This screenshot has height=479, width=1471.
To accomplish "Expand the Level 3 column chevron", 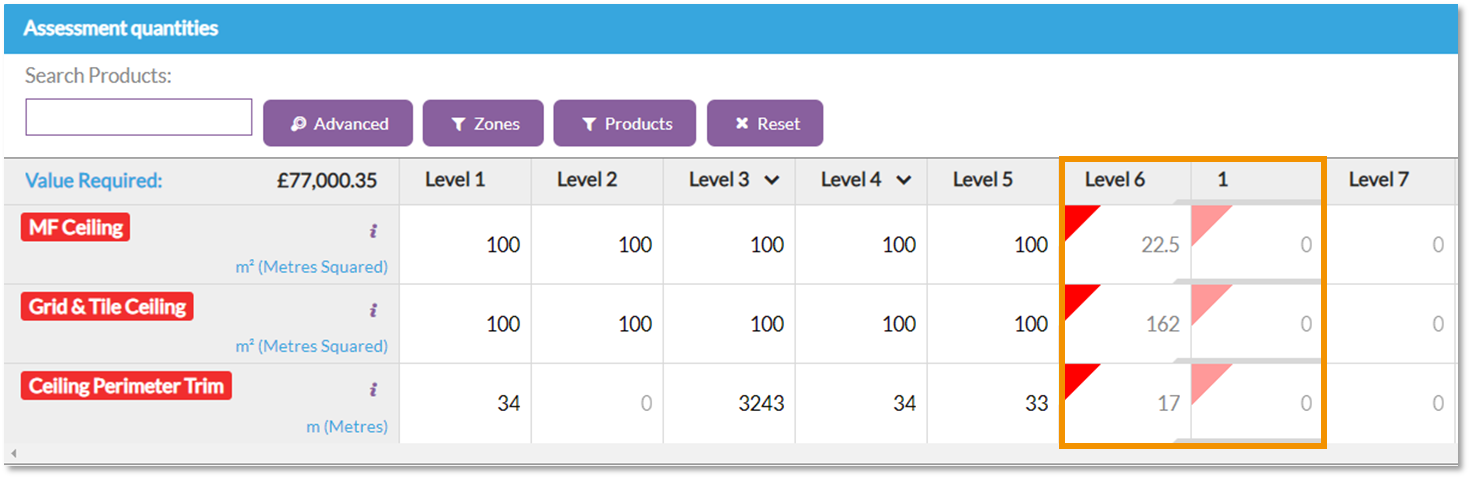I will [771, 181].
